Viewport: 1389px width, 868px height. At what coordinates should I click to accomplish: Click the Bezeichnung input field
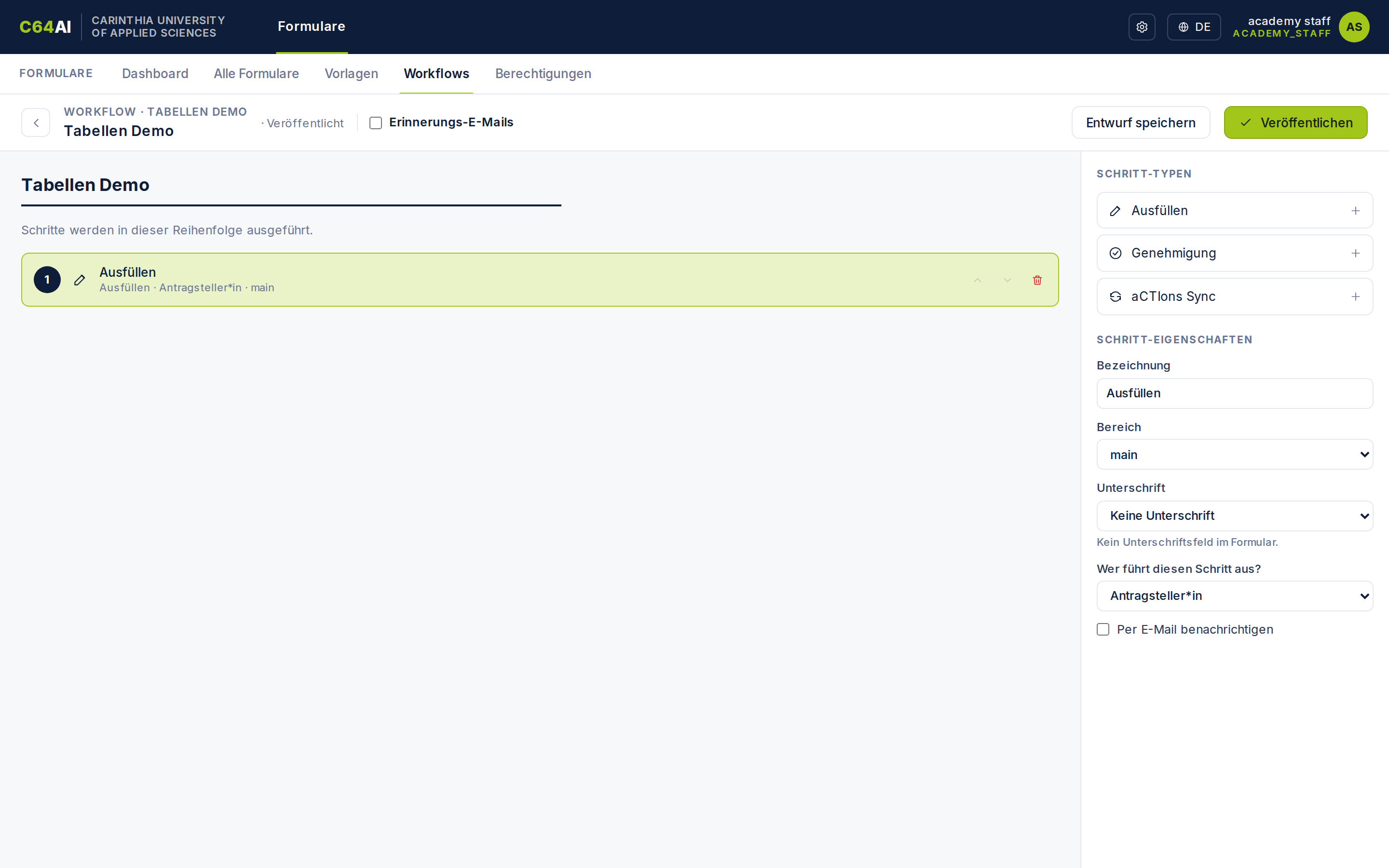(x=1235, y=393)
